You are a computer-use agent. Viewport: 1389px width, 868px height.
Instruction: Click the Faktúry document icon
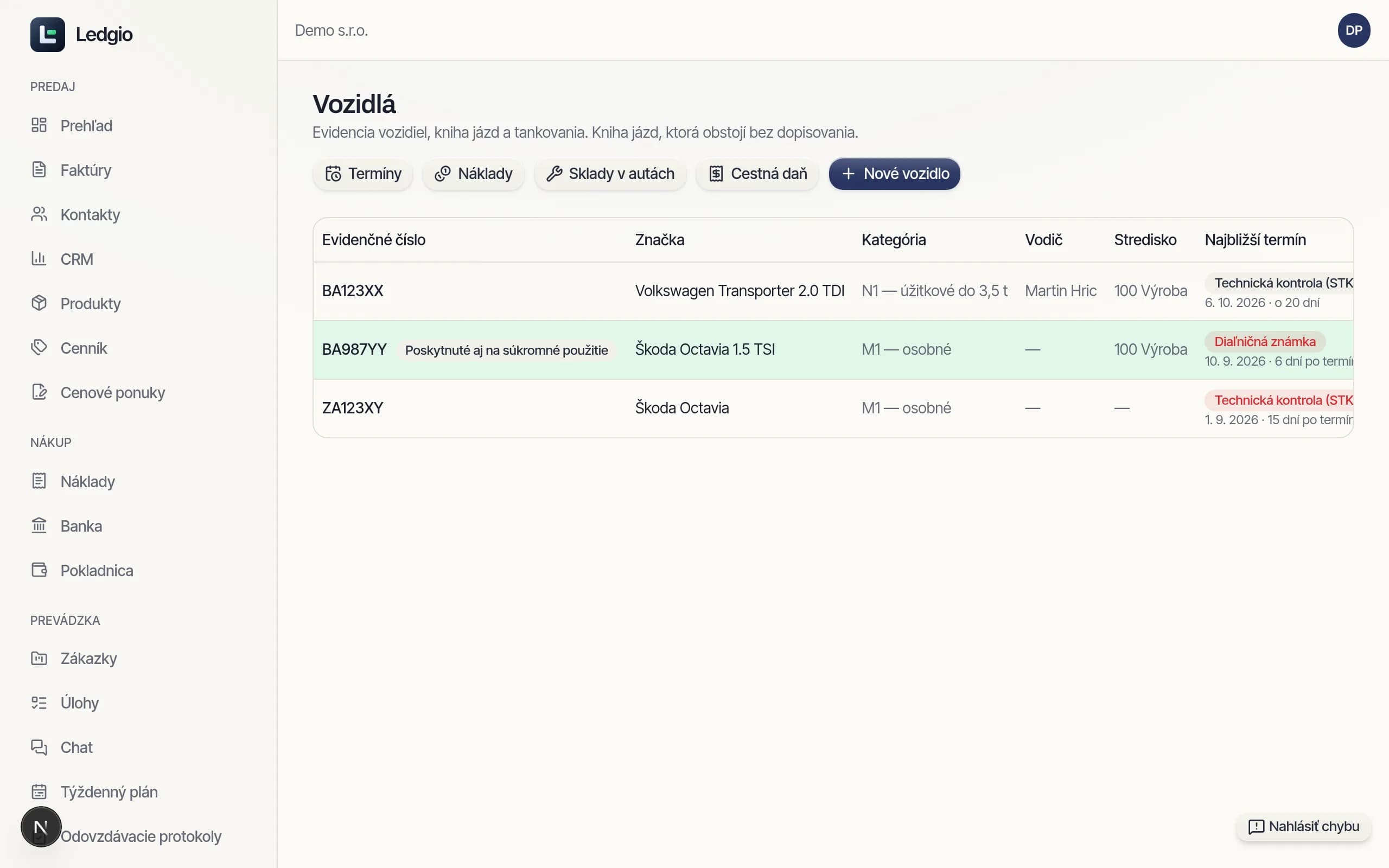tap(39, 170)
